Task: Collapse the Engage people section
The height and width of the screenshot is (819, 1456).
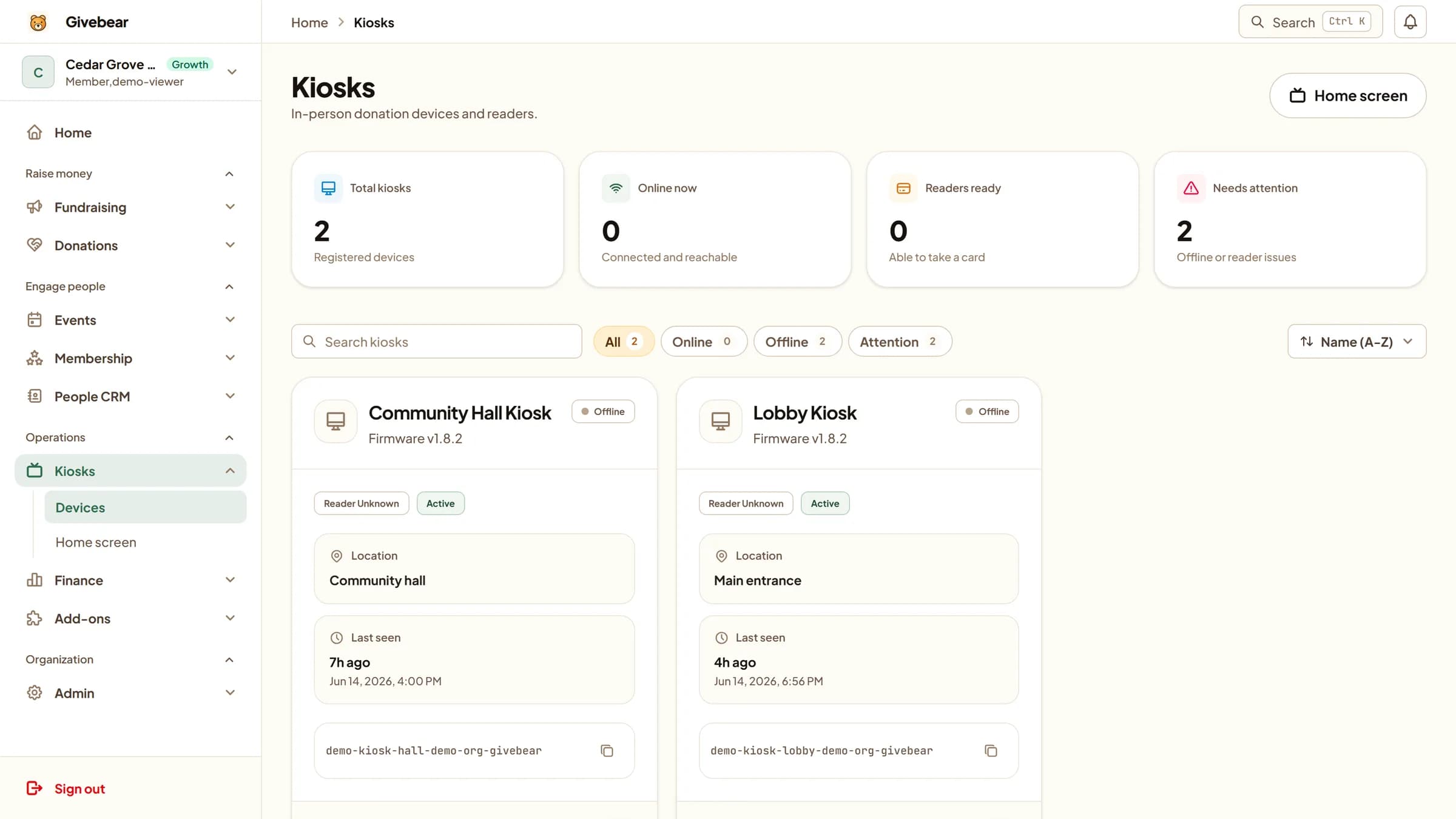Action: click(x=229, y=286)
